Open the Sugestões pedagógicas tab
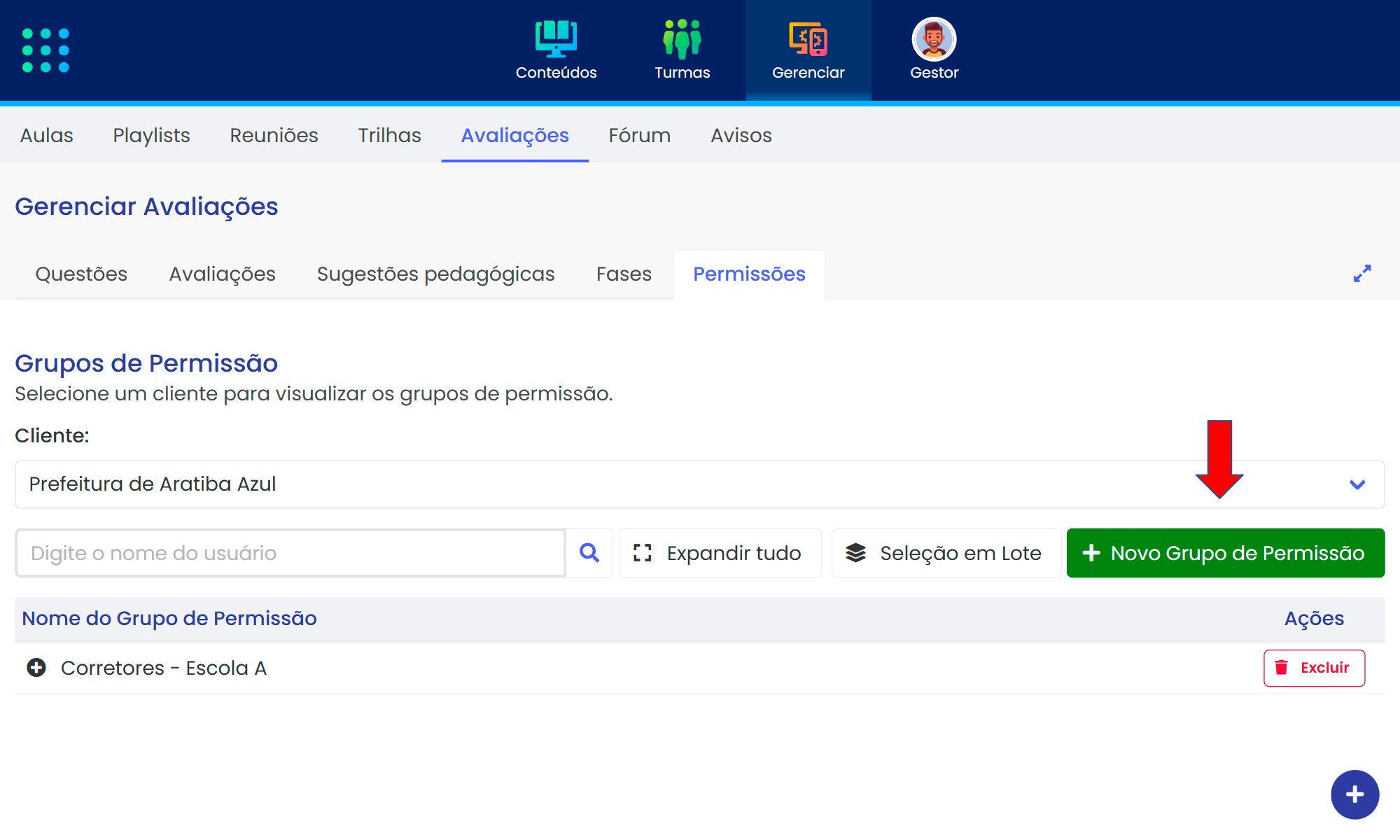 (x=435, y=274)
